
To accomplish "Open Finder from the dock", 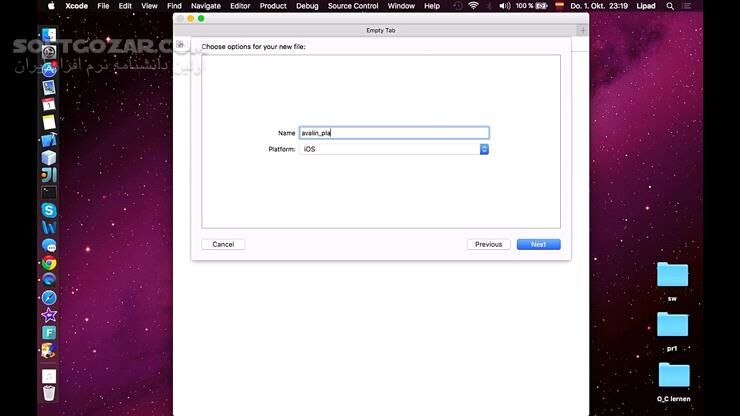I will 48,34.
